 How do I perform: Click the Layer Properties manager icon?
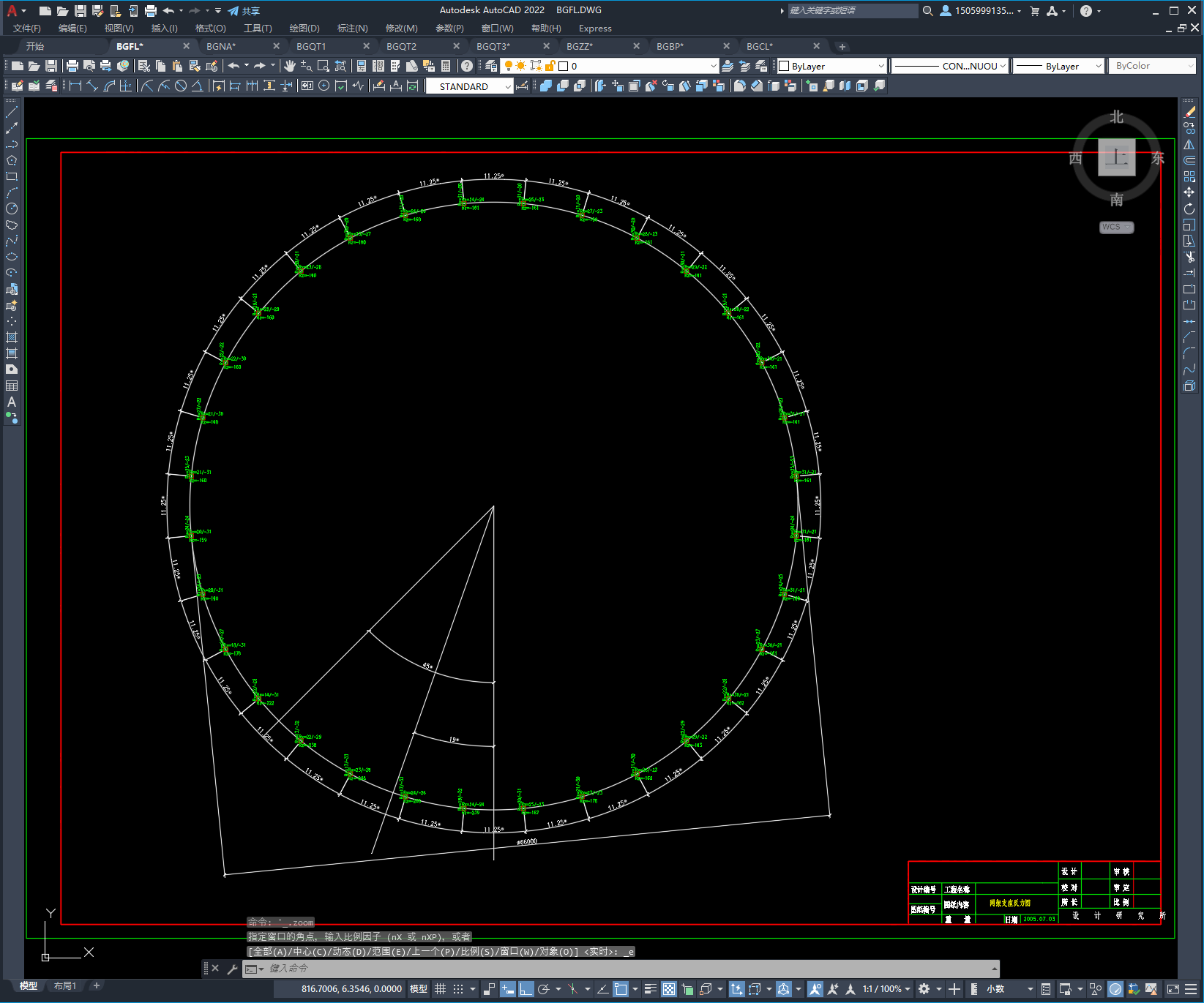491,66
